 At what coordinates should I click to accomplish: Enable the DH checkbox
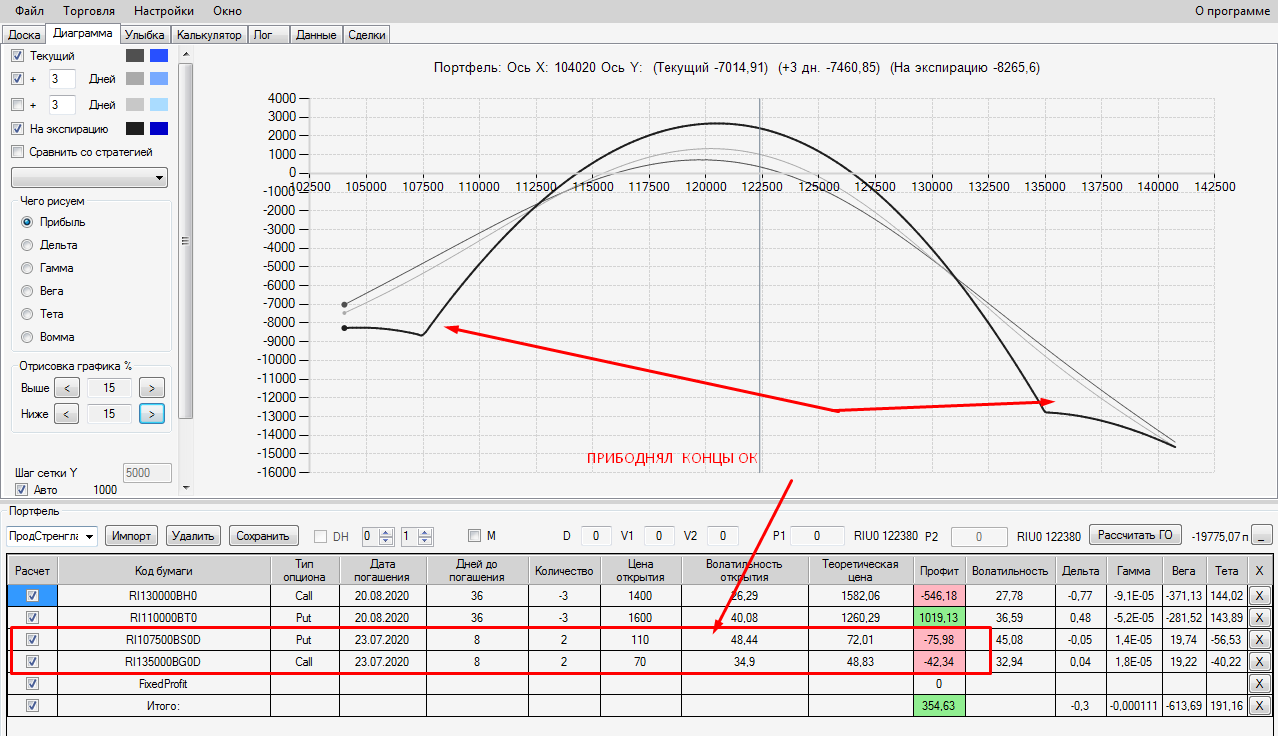pos(321,536)
